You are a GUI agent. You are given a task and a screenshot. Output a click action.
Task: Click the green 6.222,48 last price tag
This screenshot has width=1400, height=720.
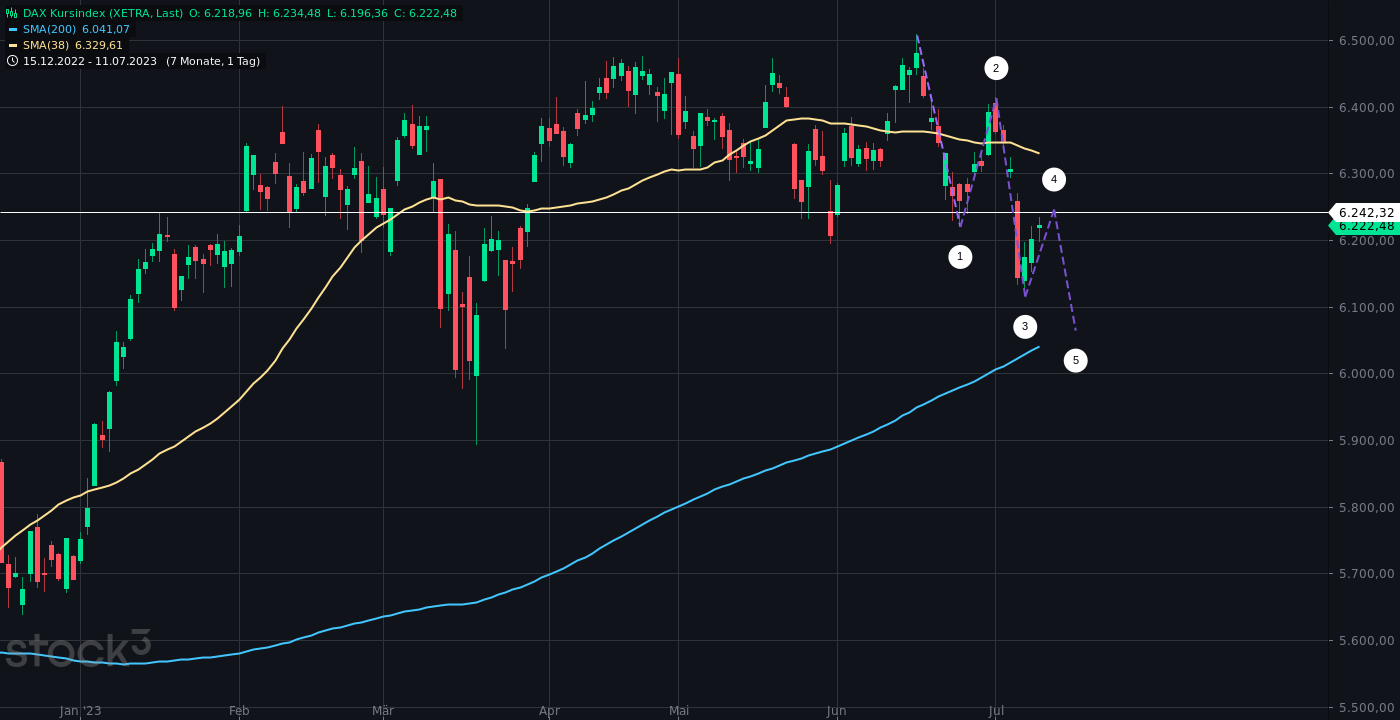pyautogui.click(x=1365, y=226)
